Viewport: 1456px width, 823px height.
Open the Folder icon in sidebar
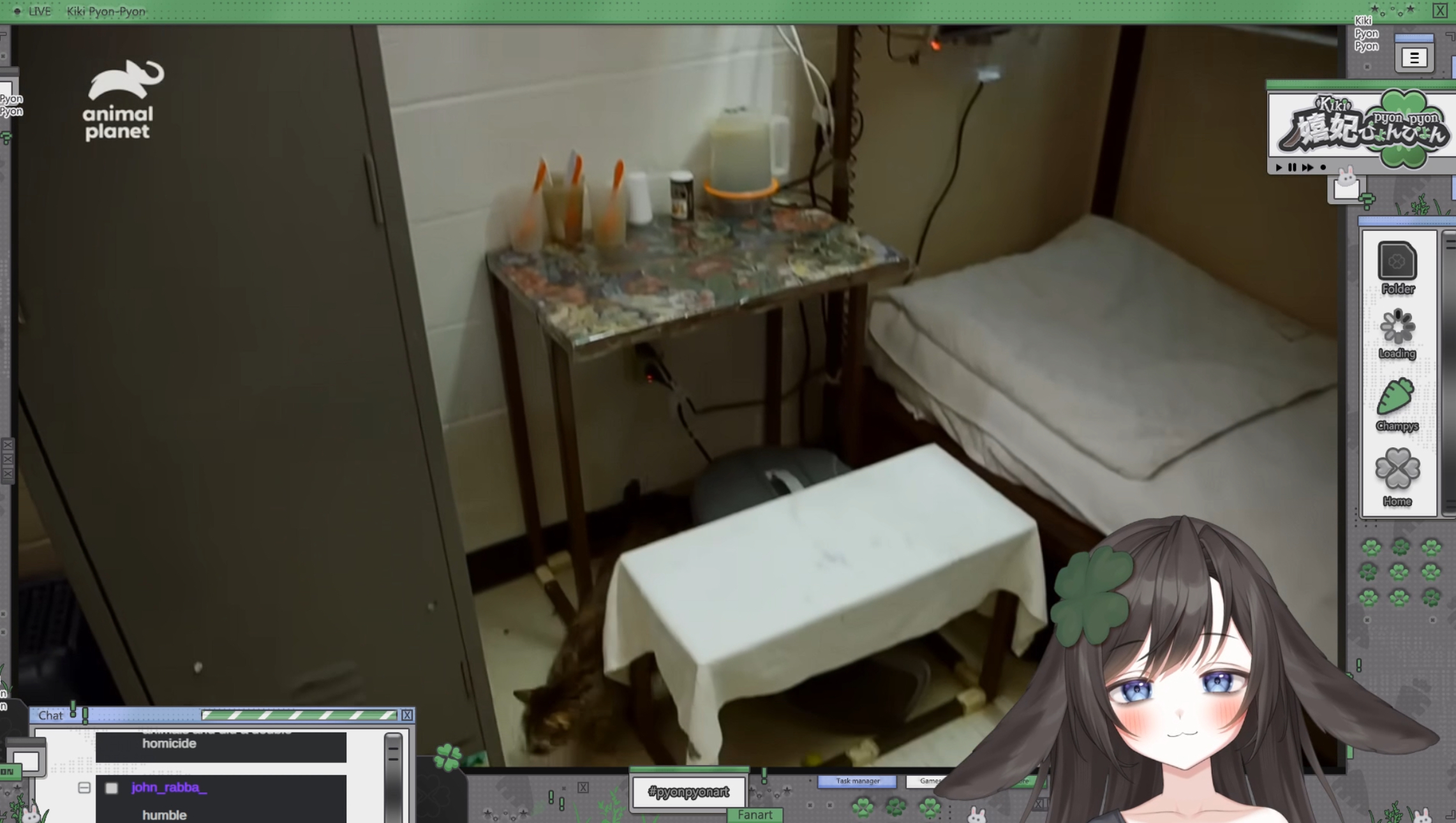point(1397,262)
